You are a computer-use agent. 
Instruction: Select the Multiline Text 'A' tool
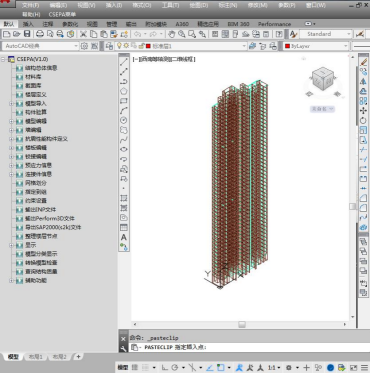coord(124,237)
